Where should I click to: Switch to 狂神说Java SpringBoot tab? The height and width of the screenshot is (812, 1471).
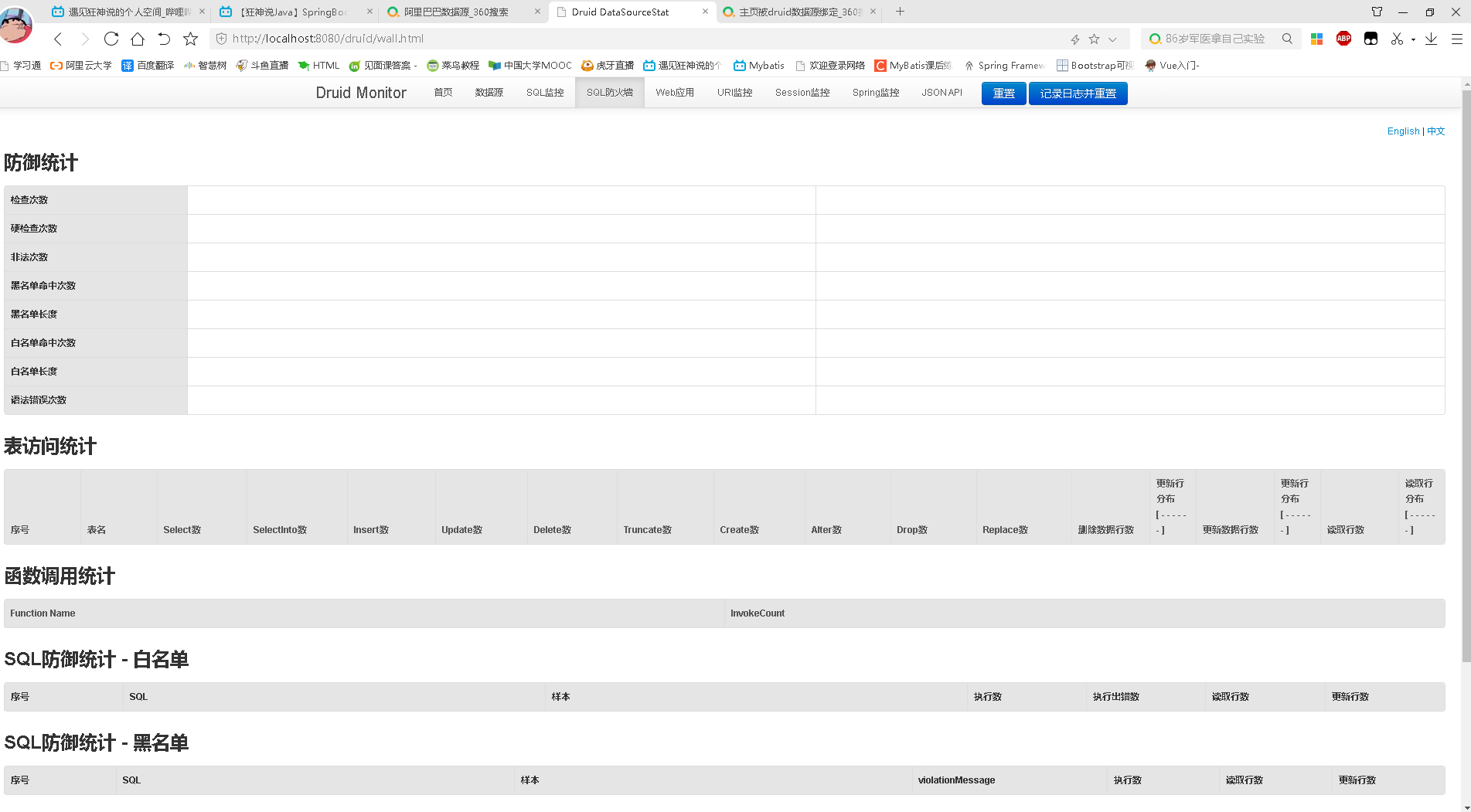click(x=295, y=12)
